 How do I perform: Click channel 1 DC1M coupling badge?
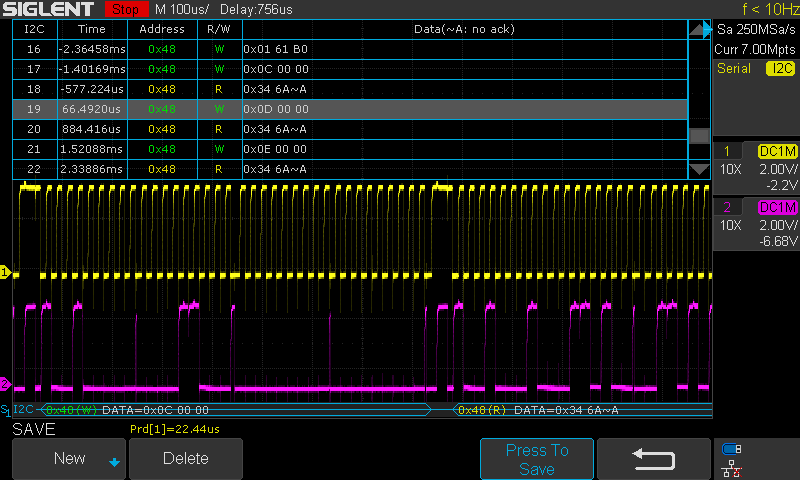coord(778,151)
